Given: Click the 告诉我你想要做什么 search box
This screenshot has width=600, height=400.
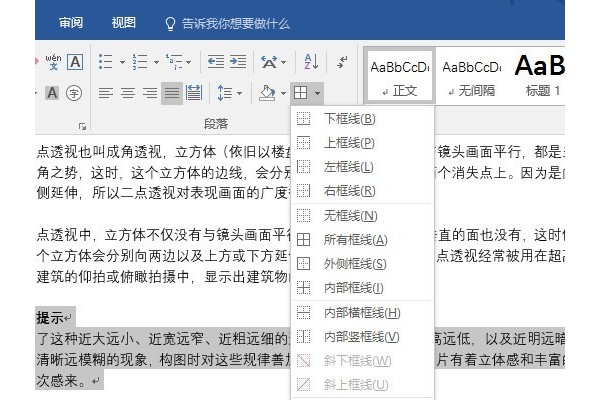Looking at the screenshot, I should [x=235, y=24].
